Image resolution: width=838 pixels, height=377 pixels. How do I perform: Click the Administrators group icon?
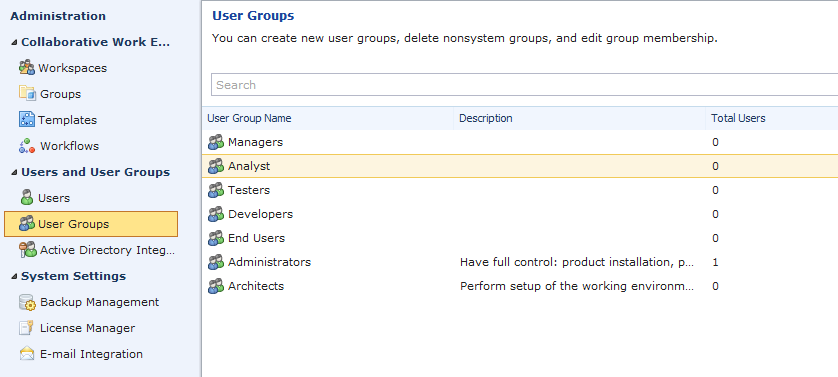(x=216, y=263)
